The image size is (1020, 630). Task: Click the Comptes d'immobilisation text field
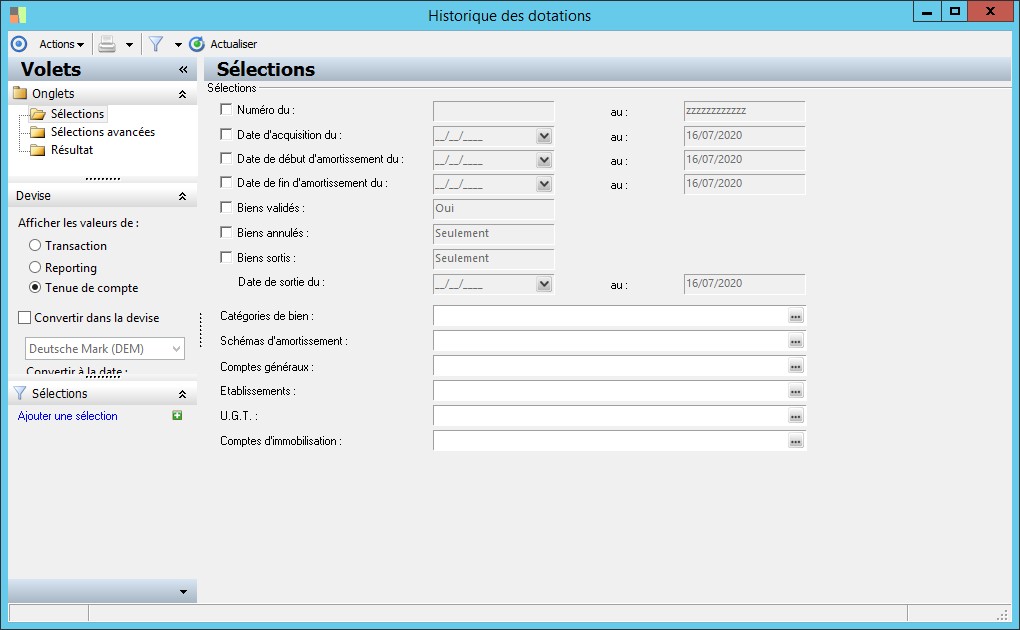click(x=610, y=441)
